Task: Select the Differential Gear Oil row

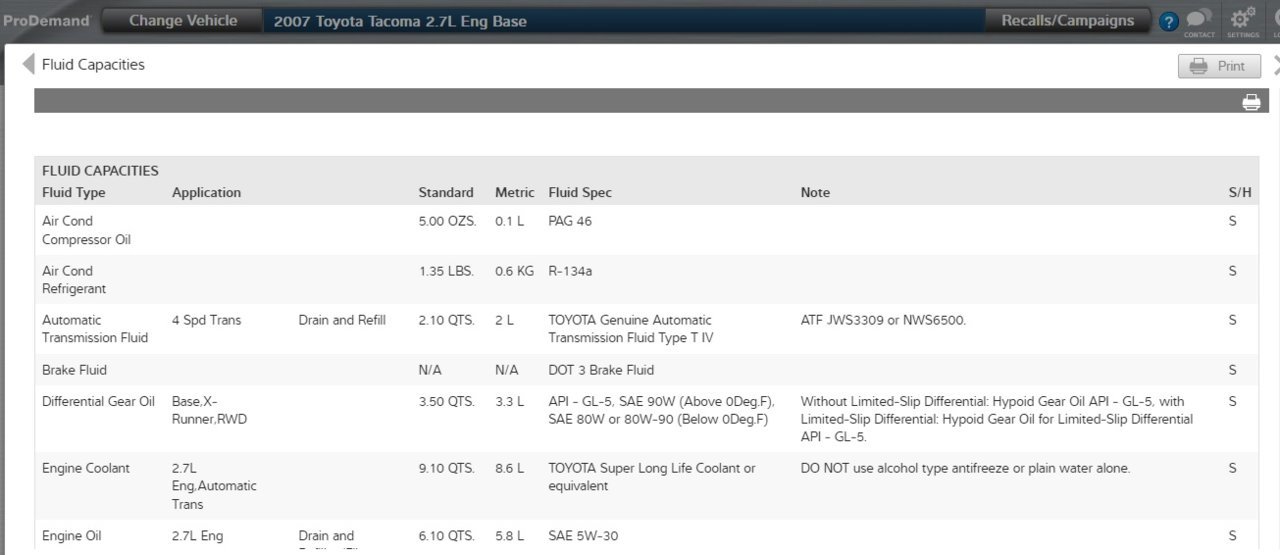Action: point(647,419)
